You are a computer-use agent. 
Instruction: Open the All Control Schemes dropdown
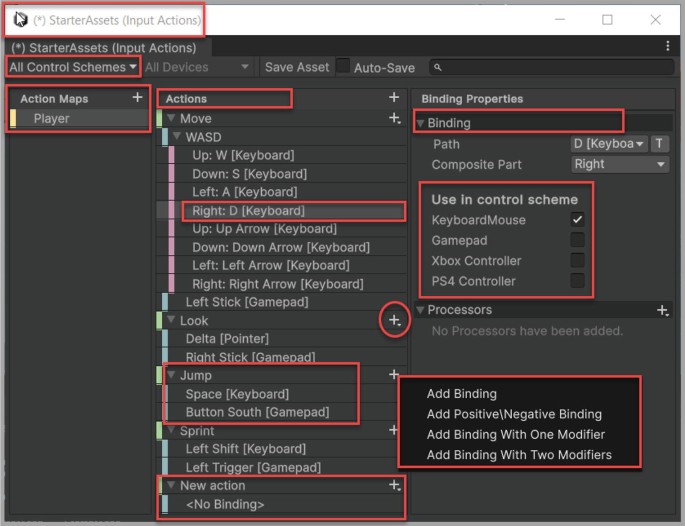[x=72, y=67]
